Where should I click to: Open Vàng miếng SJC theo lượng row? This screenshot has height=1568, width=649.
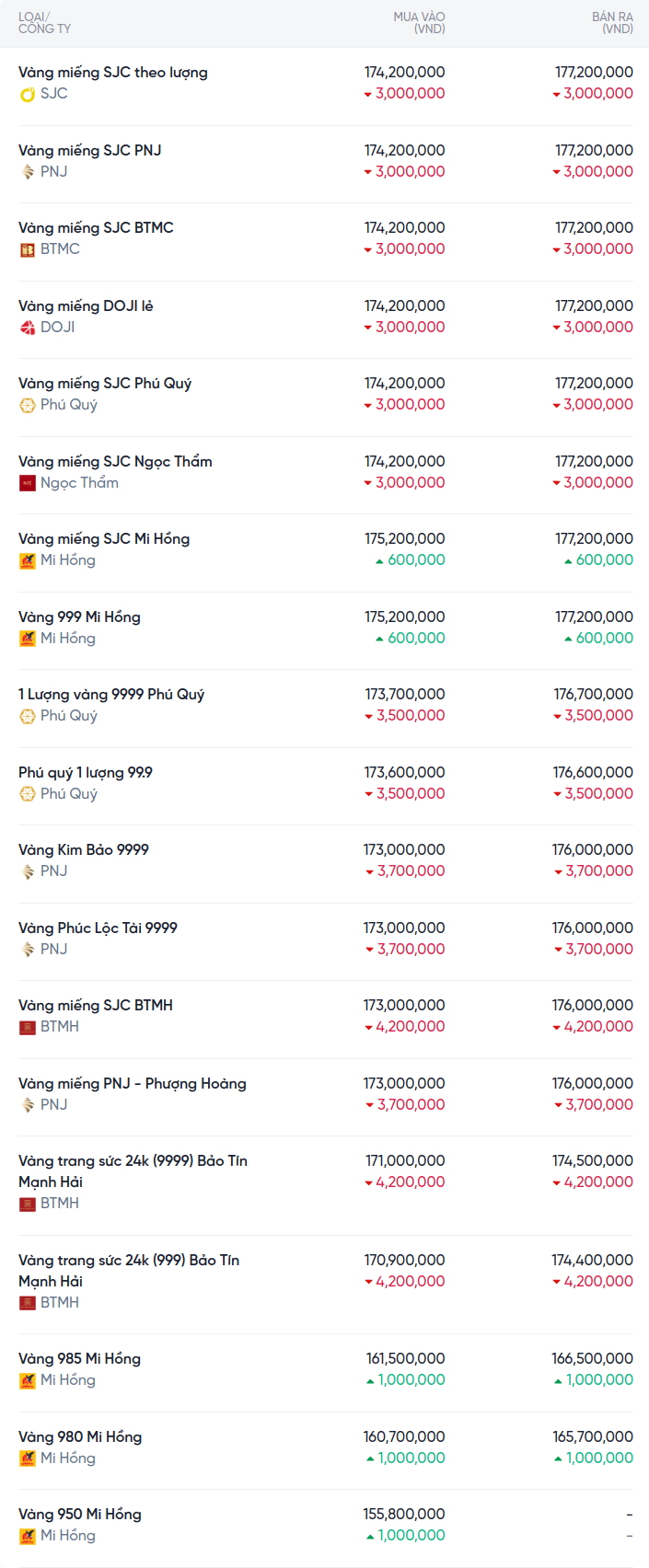(x=113, y=73)
